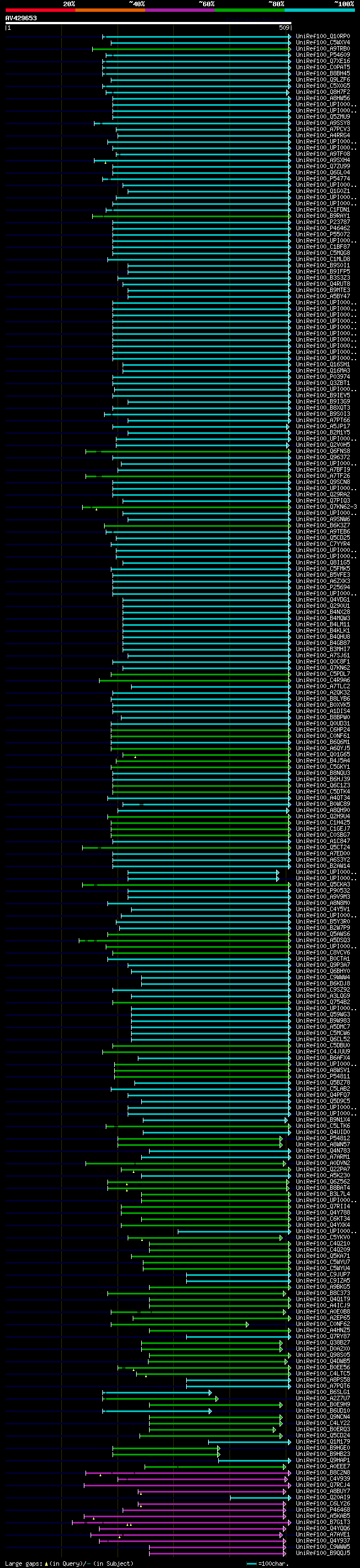Screen dimensions: 360x1568
Task: Select the last hit UniRef100_B9QQJ5 label
Action: 323,1553
